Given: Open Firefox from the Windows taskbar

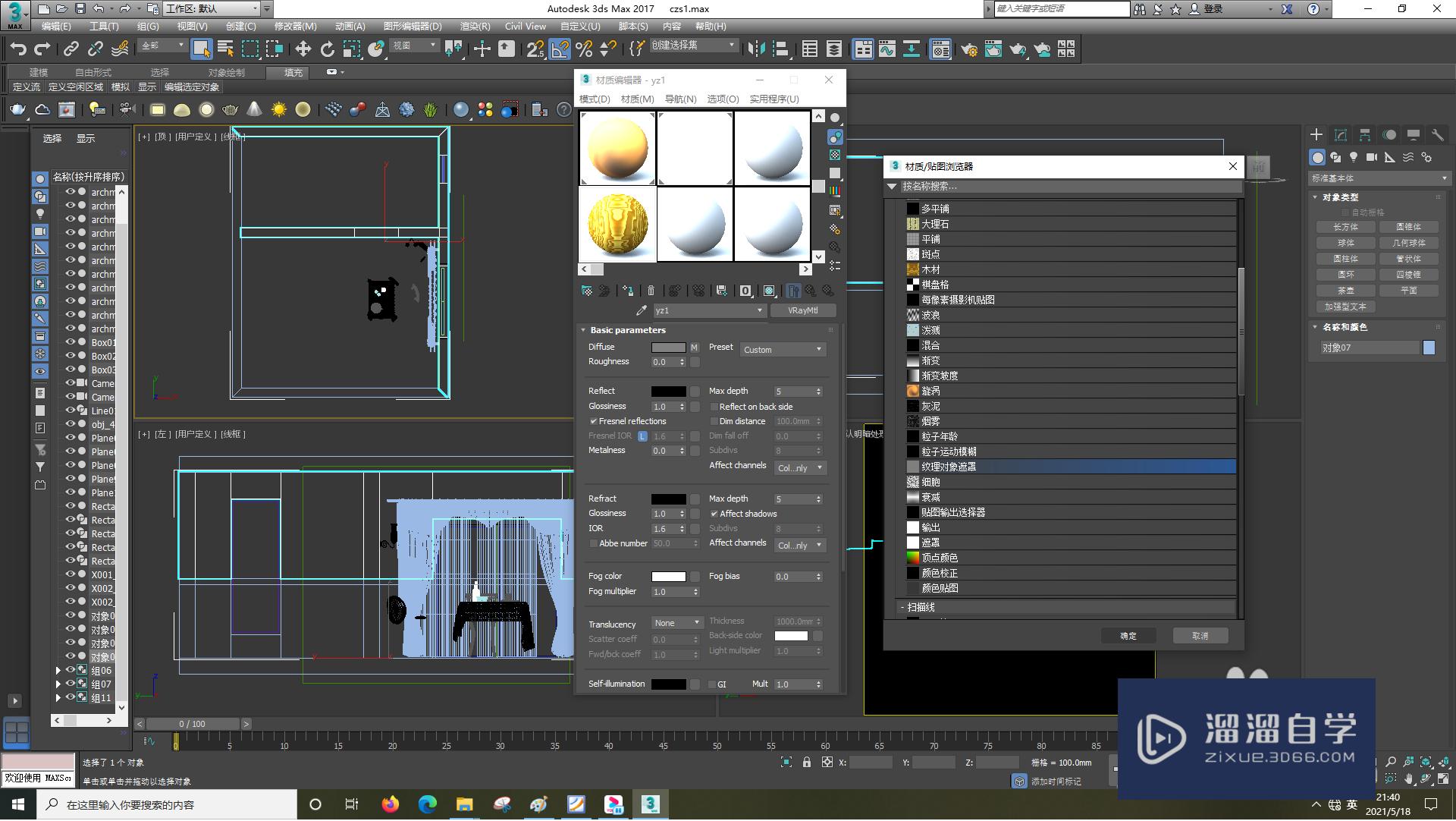Looking at the screenshot, I should (x=390, y=804).
